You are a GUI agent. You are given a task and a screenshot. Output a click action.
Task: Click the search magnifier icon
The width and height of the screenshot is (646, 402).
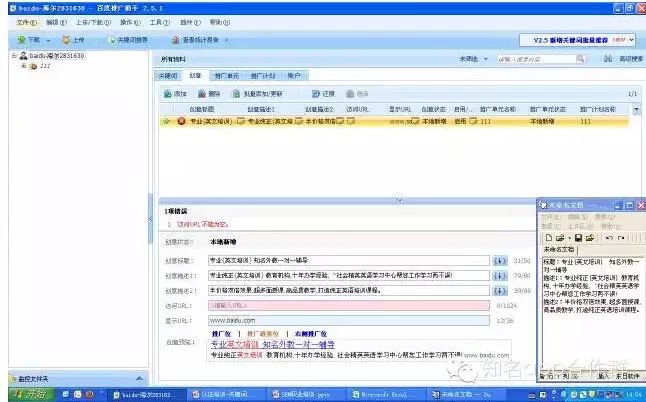click(580, 59)
